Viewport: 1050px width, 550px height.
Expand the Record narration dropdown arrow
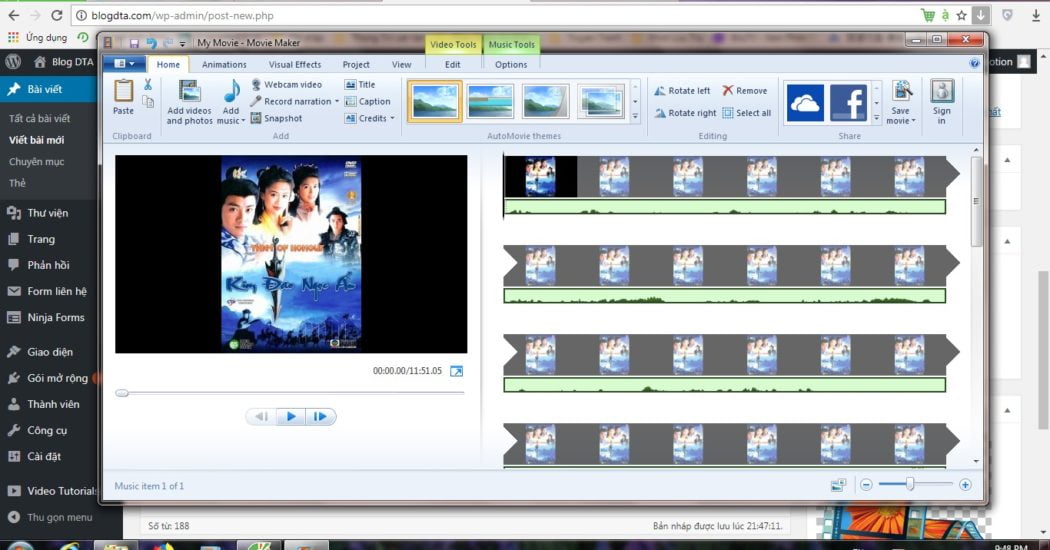[x=337, y=101]
